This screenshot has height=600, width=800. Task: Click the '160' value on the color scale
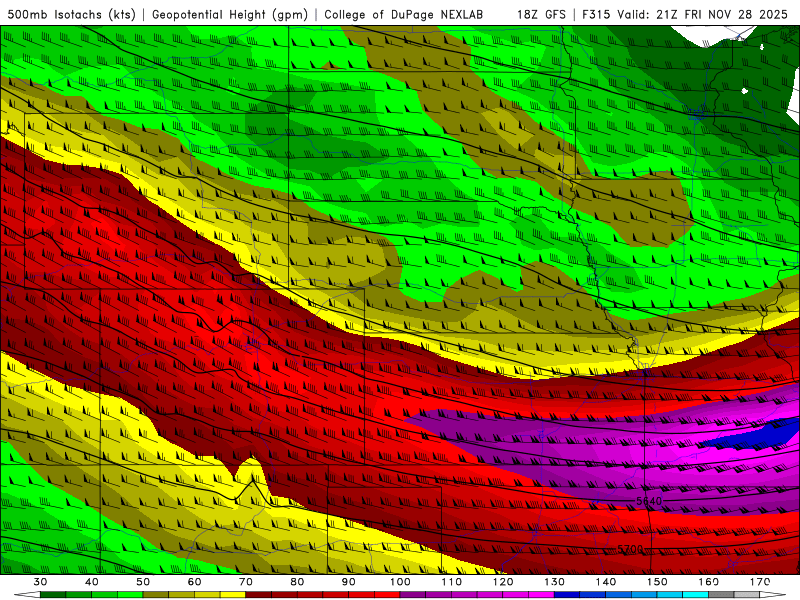[x=709, y=582]
